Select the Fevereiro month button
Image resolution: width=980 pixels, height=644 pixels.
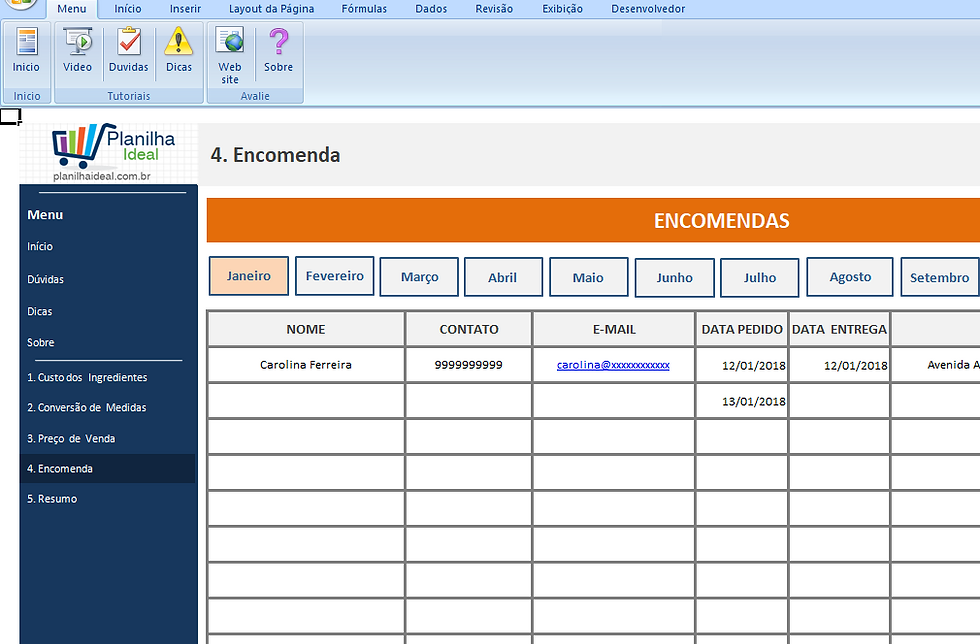click(x=334, y=276)
